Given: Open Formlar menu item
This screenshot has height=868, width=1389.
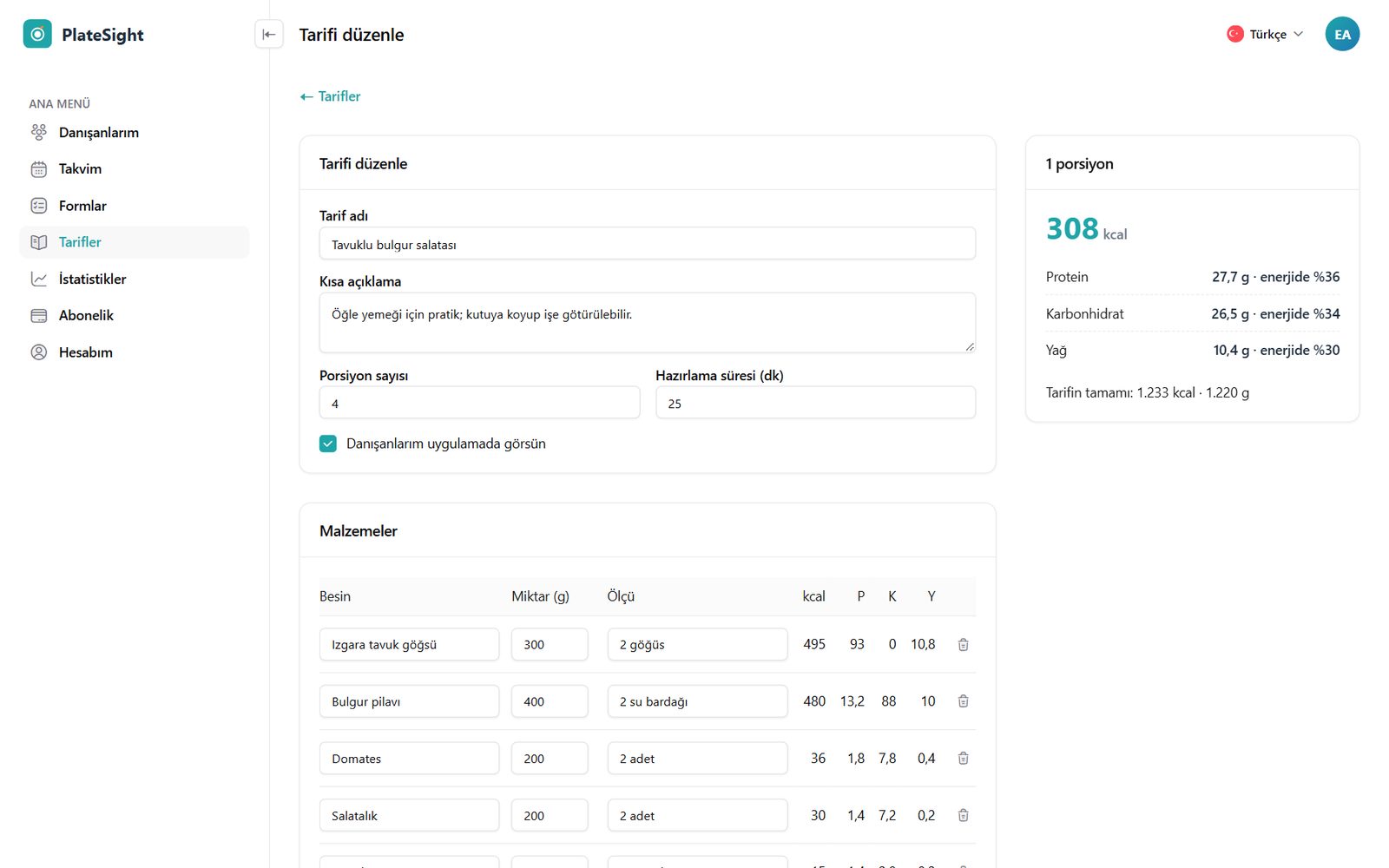Looking at the screenshot, I should (x=134, y=206).
